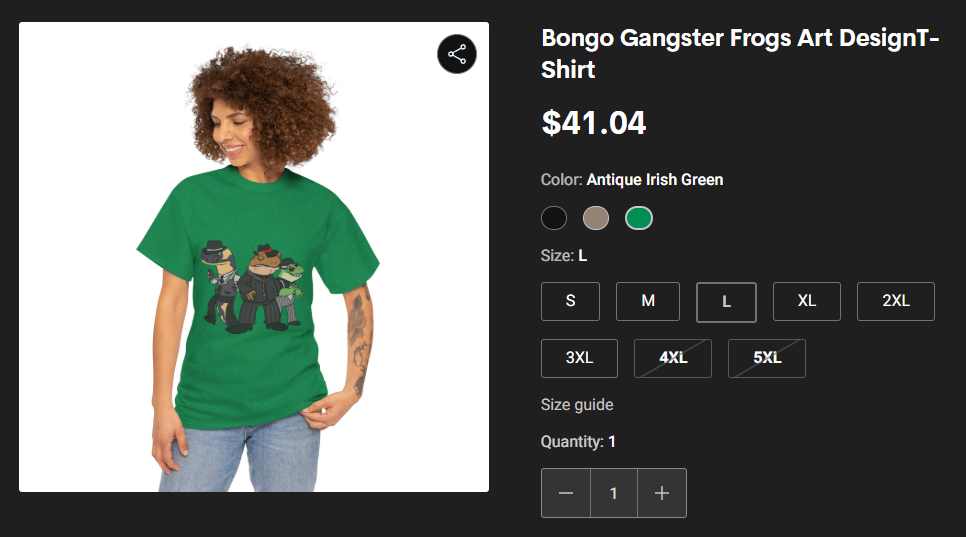This screenshot has height=537, width=966.
Task: Select size M
Action: [648, 301]
